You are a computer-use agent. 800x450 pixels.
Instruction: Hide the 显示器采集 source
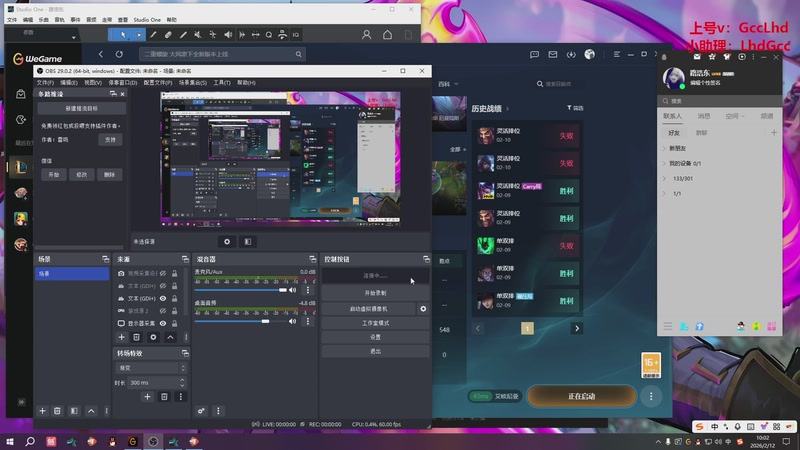163,323
